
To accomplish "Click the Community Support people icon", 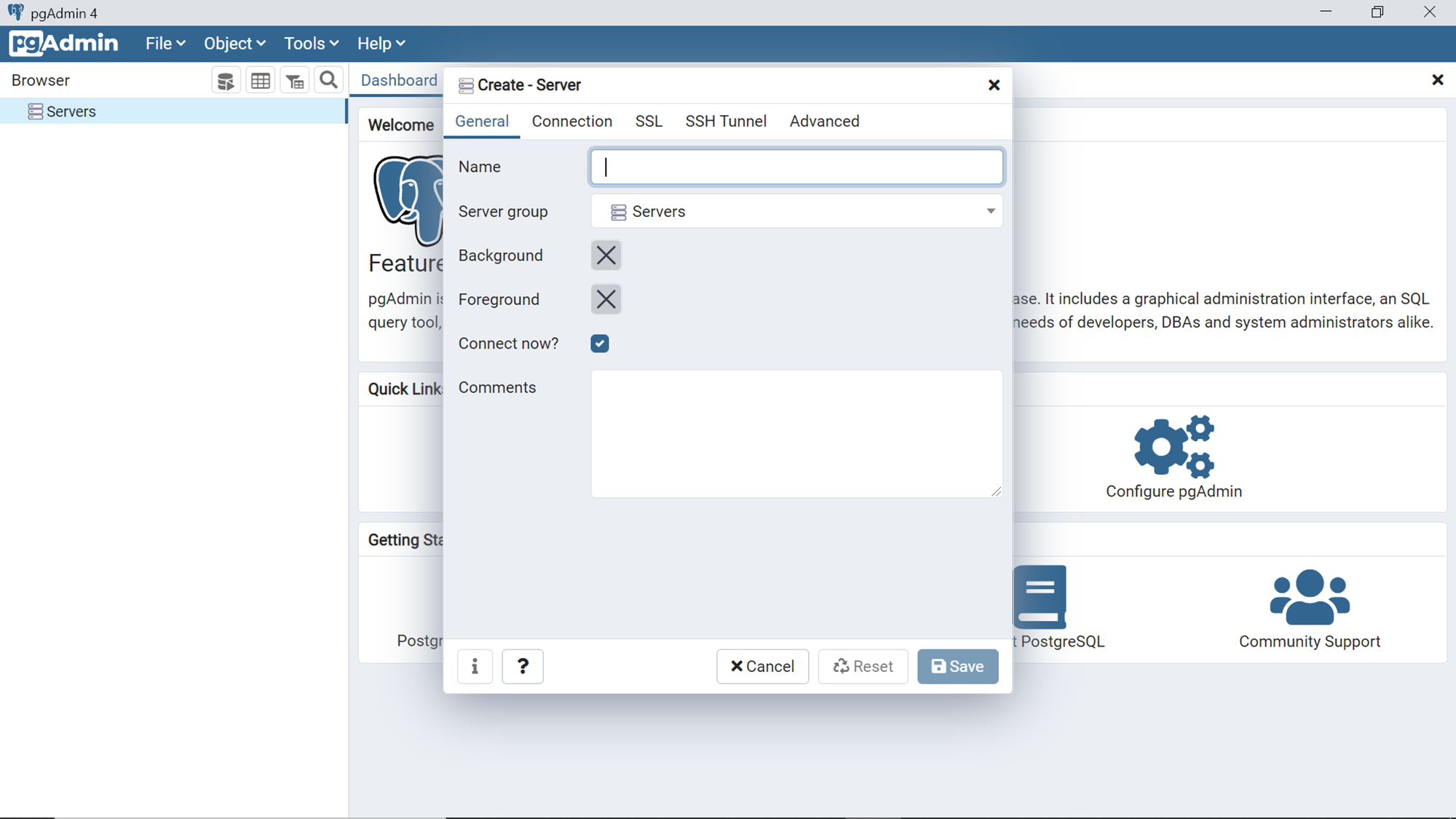I will click(x=1309, y=597).
